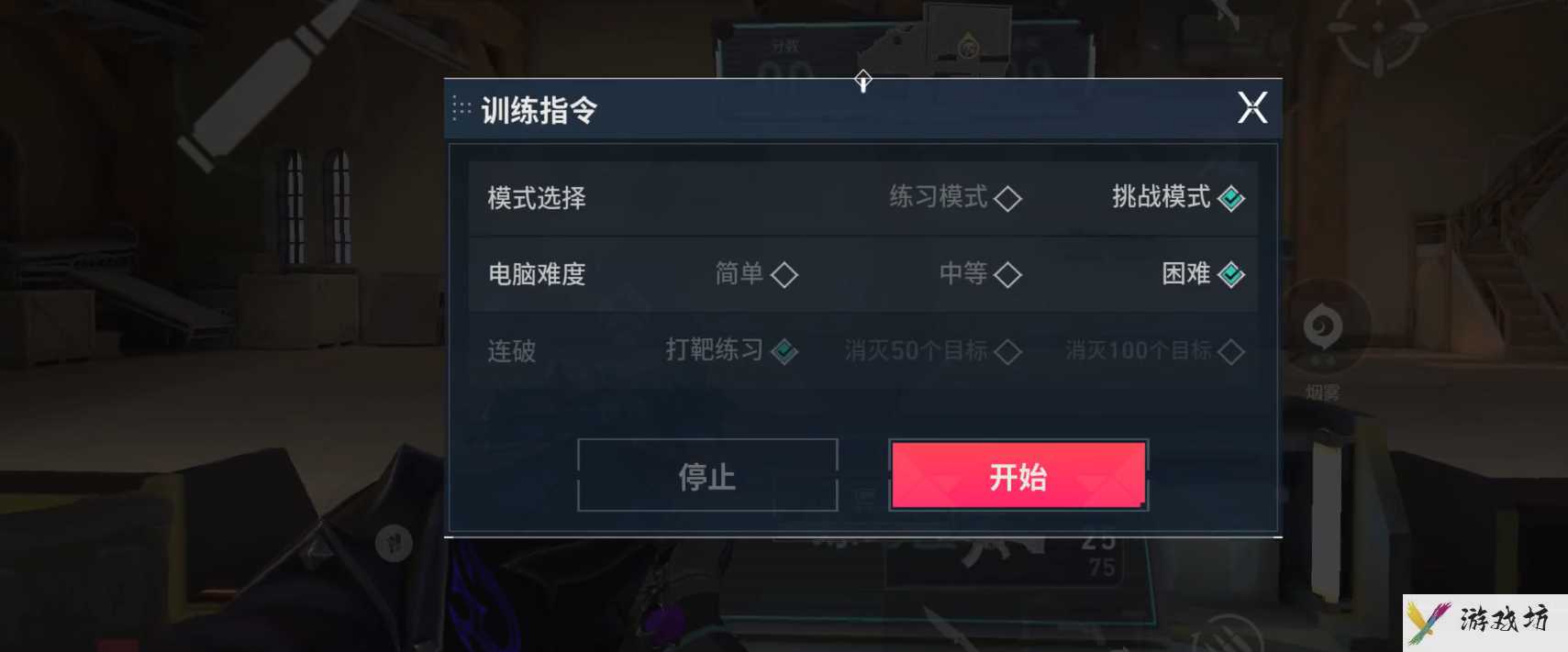Open the 游戏坊 watermark logo
This screenshot has height=652, width=1568.
(x=1485, y=622)
